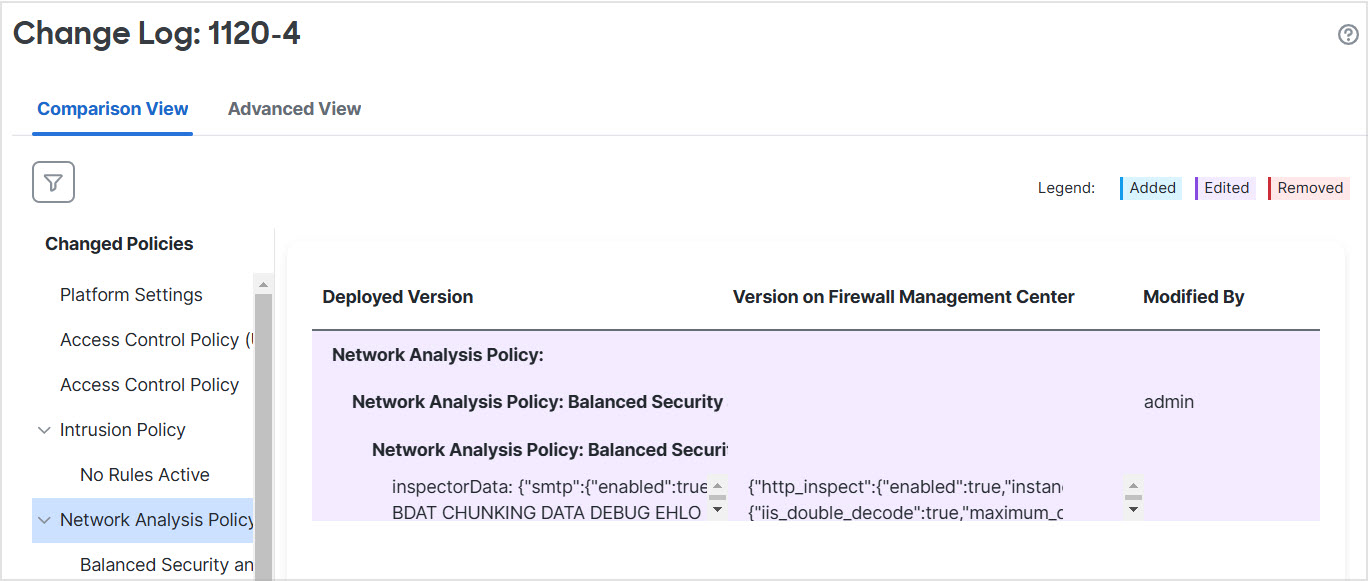Viewport: 1368px width, 581px height.
Task: Collapse the Intrusion Policy tree node
Action: 44,430
